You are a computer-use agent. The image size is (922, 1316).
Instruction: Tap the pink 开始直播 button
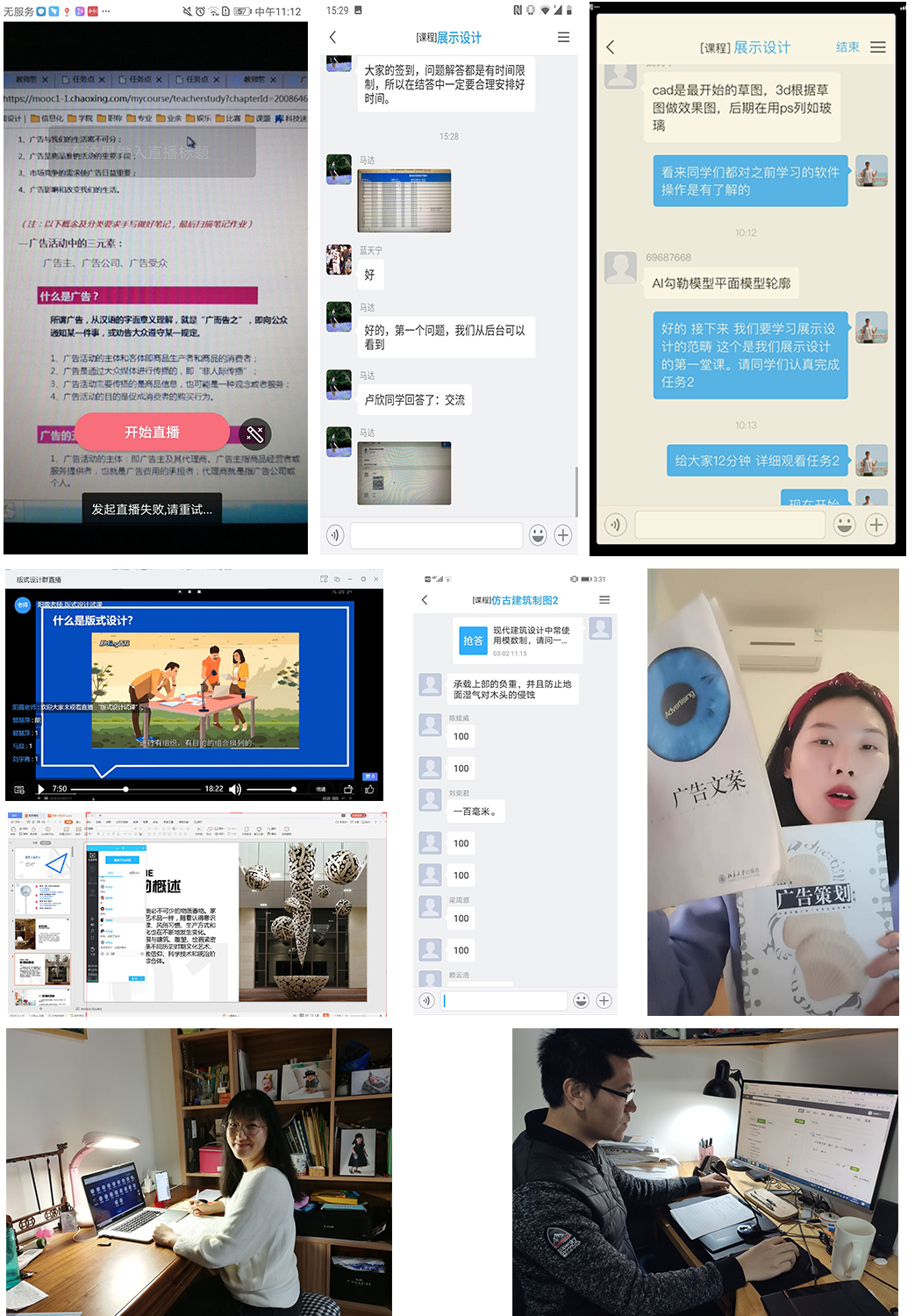click(x=152, y=433)
